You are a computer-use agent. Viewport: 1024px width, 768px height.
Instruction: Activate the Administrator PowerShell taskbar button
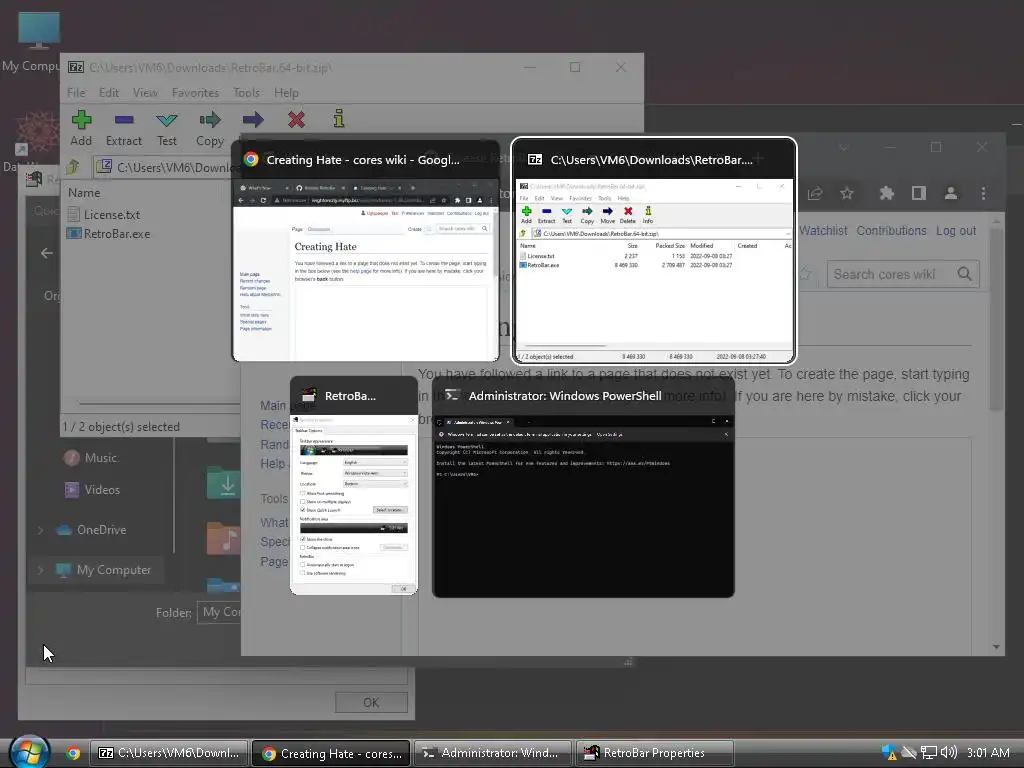point(493,753)
